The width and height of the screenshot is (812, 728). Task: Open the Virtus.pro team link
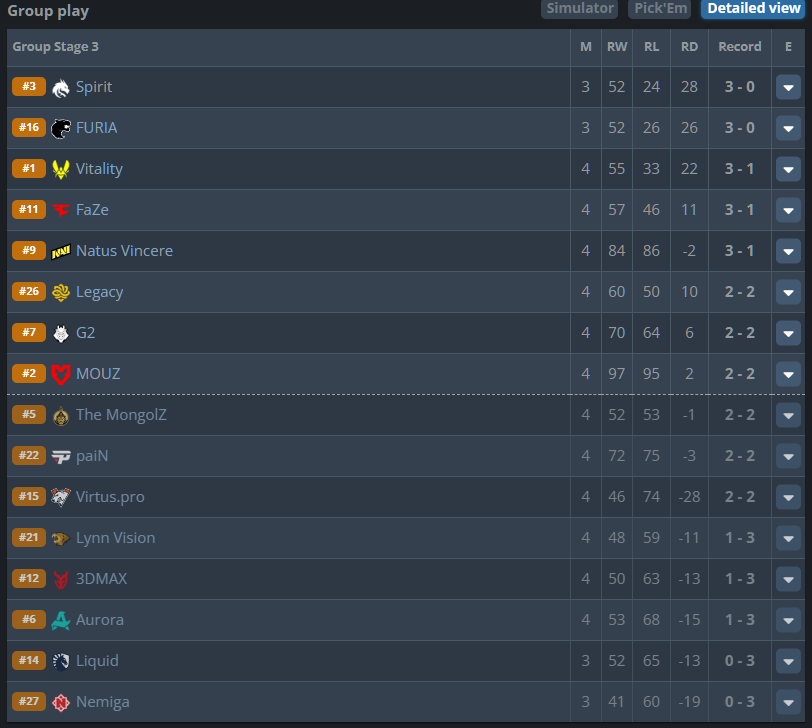[110, 497]
